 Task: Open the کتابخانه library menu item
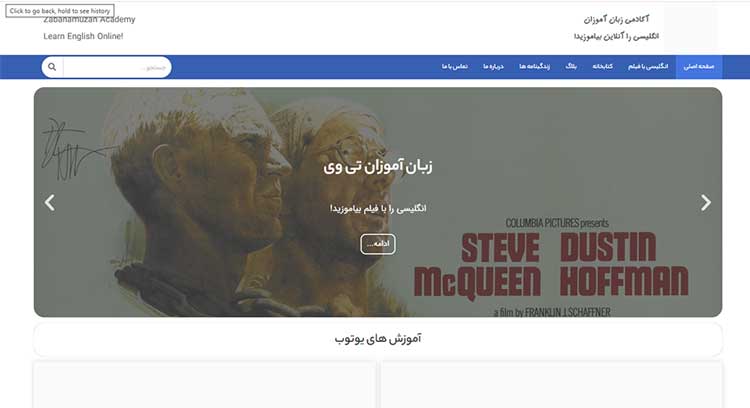click(x=602, y=66)
